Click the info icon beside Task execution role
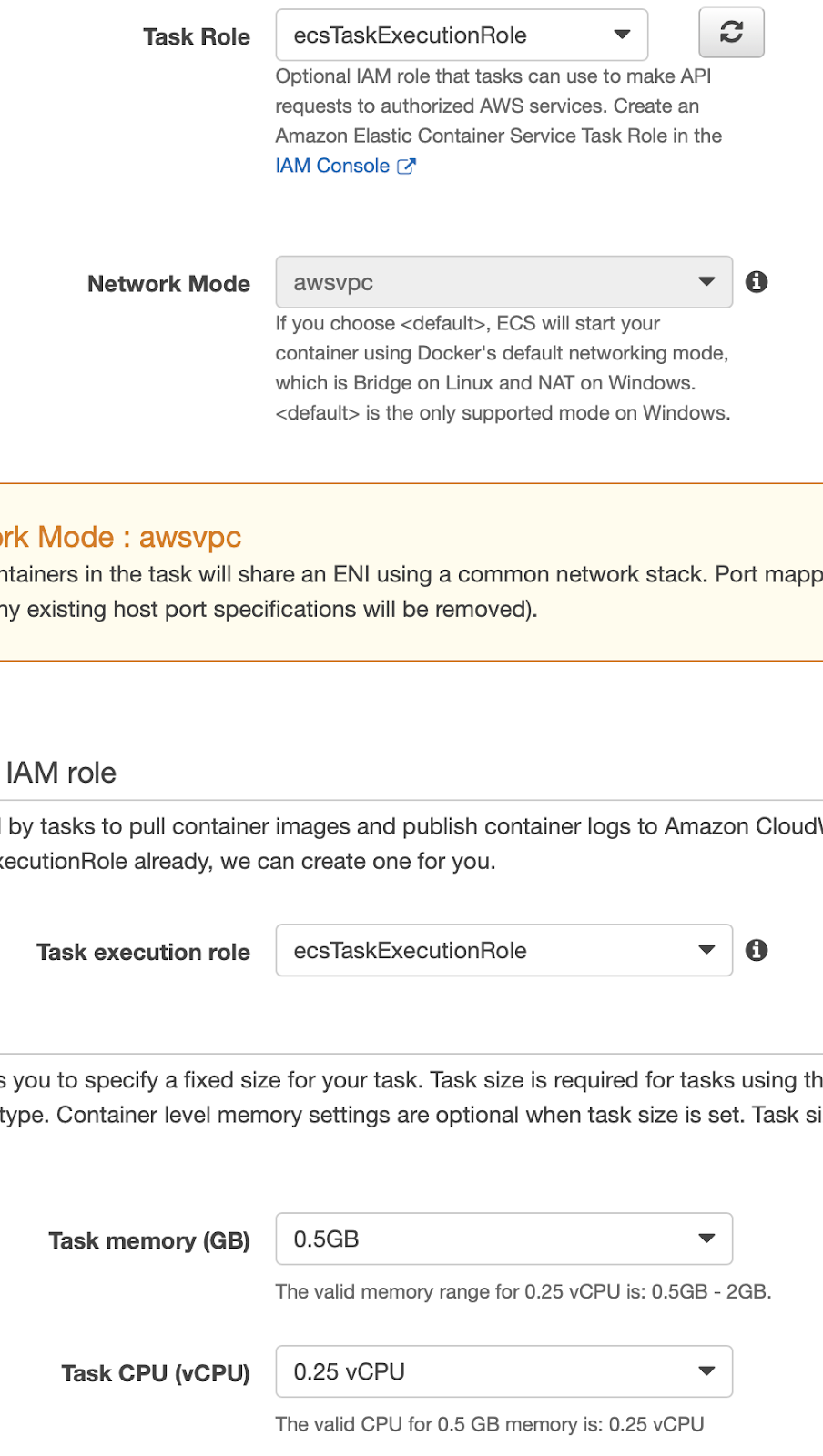The image size is (823, 1456). 757,951
